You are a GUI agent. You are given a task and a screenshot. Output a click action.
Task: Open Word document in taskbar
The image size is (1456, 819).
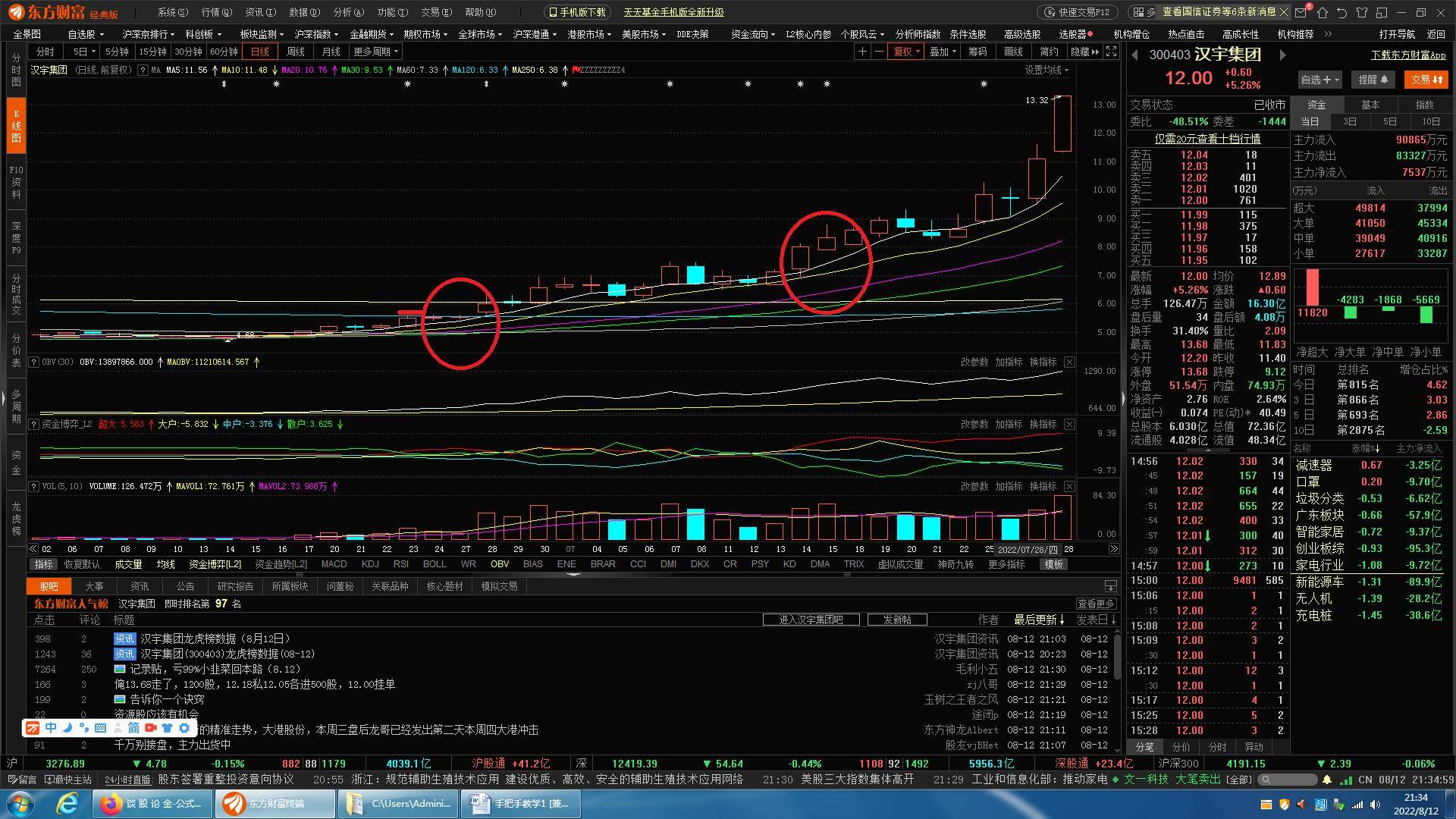(x=521, y=804)
